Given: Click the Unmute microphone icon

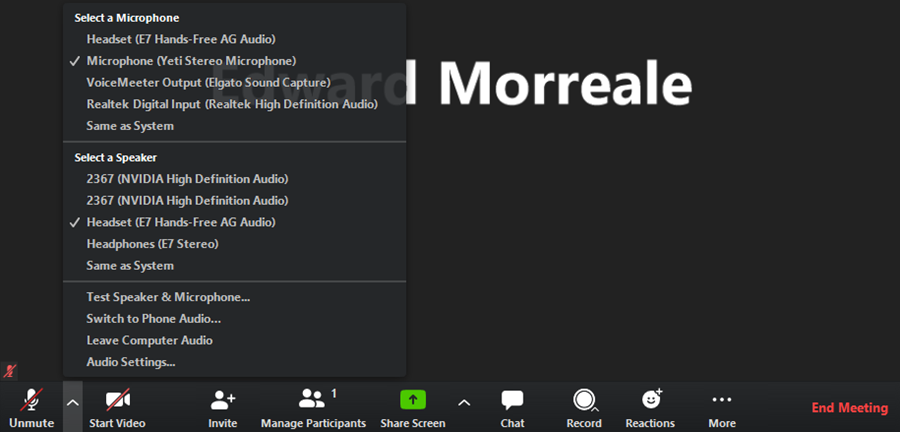Looking at the screenshot, I should pos(31,401).
